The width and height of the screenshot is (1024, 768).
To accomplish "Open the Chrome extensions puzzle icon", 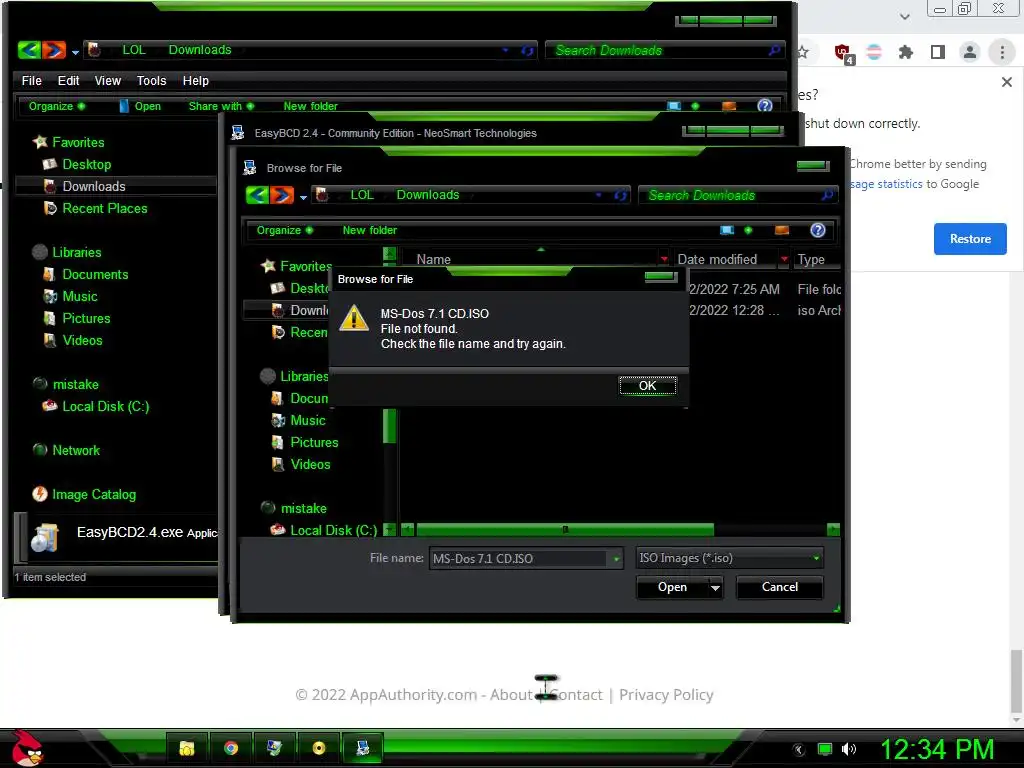I will pos(905,52).
